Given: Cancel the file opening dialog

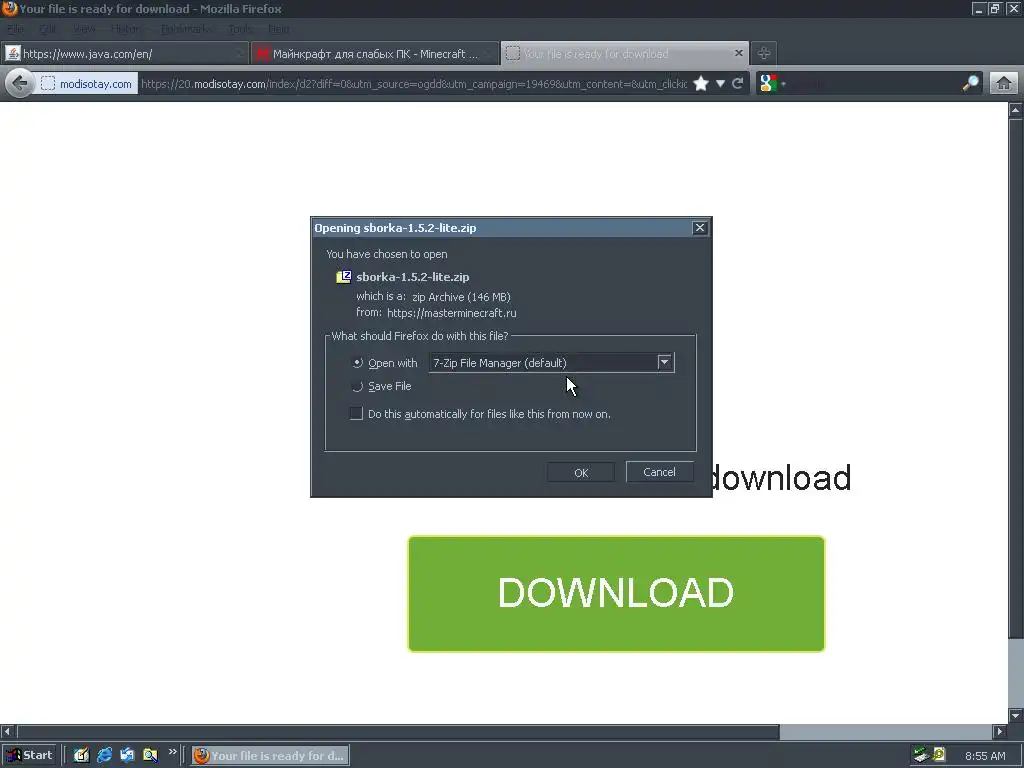Looking at the screenshot, I should pyautogui.click(x=660, y=472).
